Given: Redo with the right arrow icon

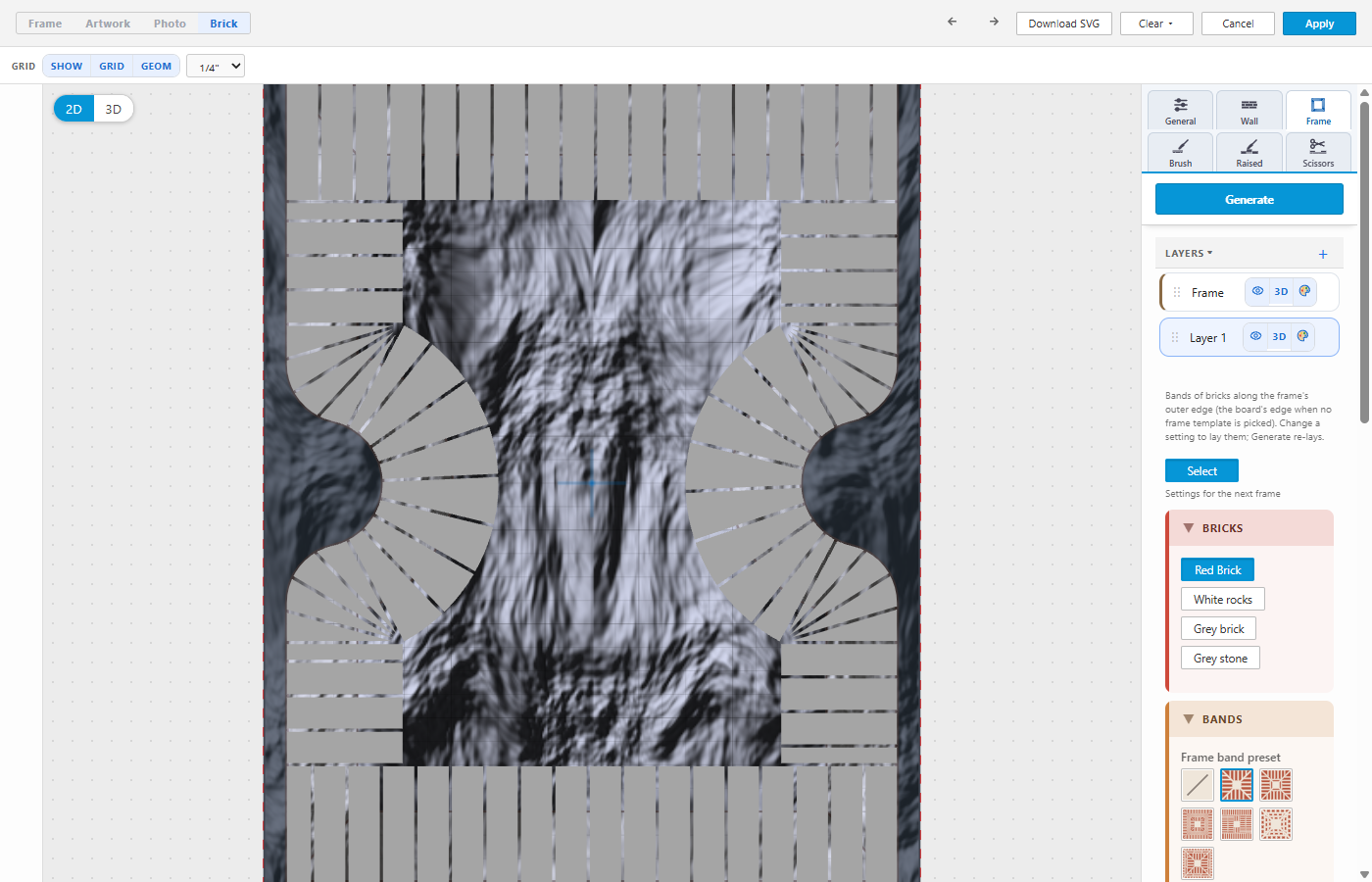Looking at the screenshot, I should pos(994,22).
